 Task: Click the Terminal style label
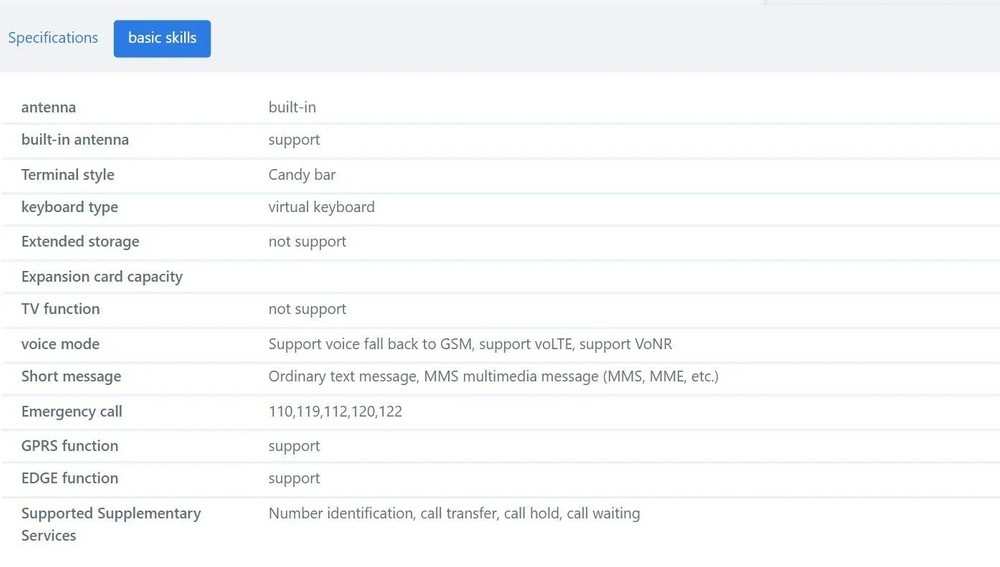(x=68, y=175)
